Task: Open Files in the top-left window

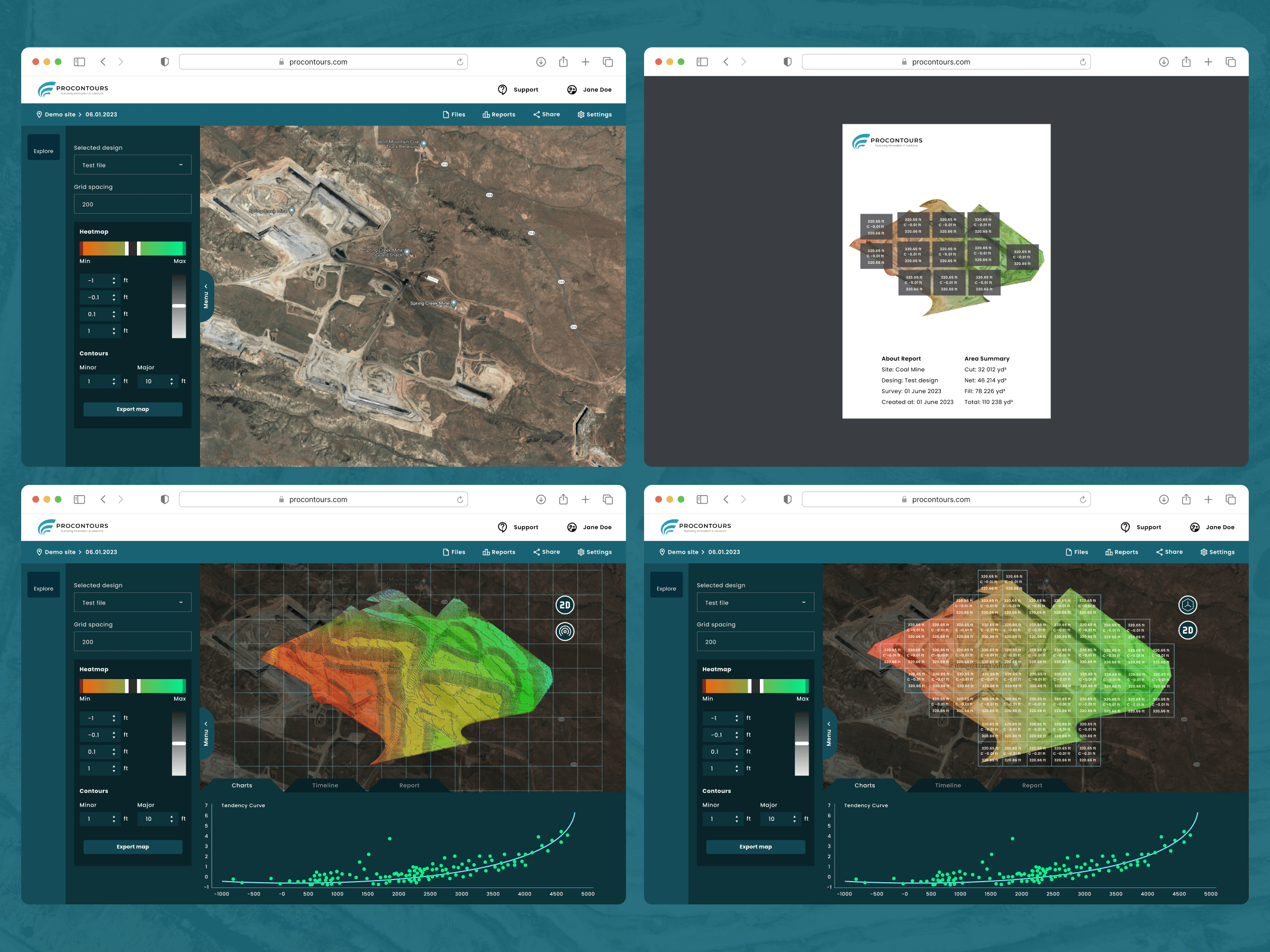Action: pos(453,114)
